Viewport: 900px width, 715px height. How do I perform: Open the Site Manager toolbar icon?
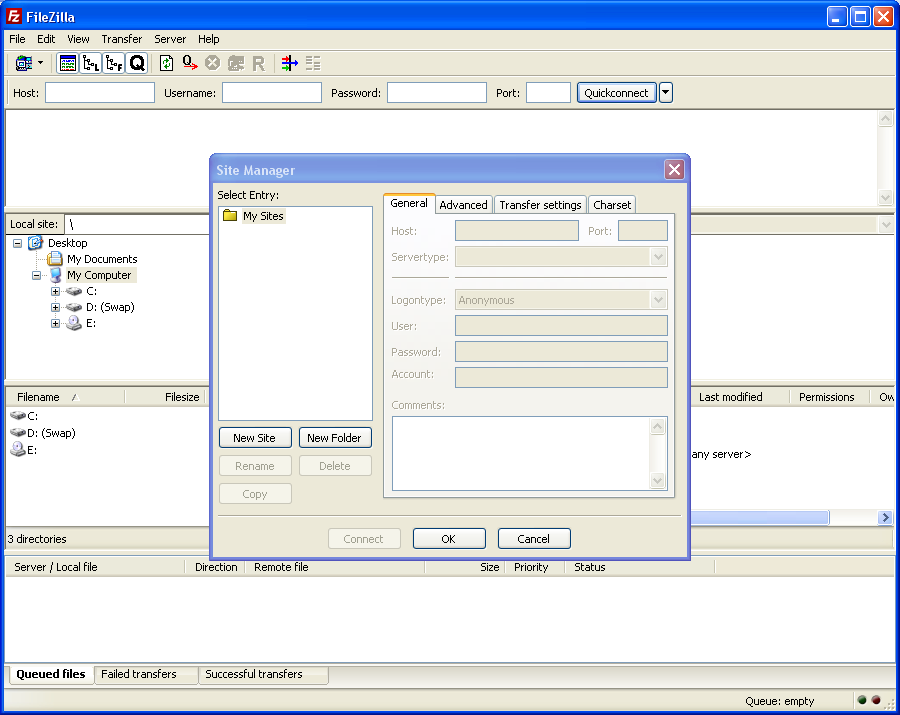coord(24,63)
